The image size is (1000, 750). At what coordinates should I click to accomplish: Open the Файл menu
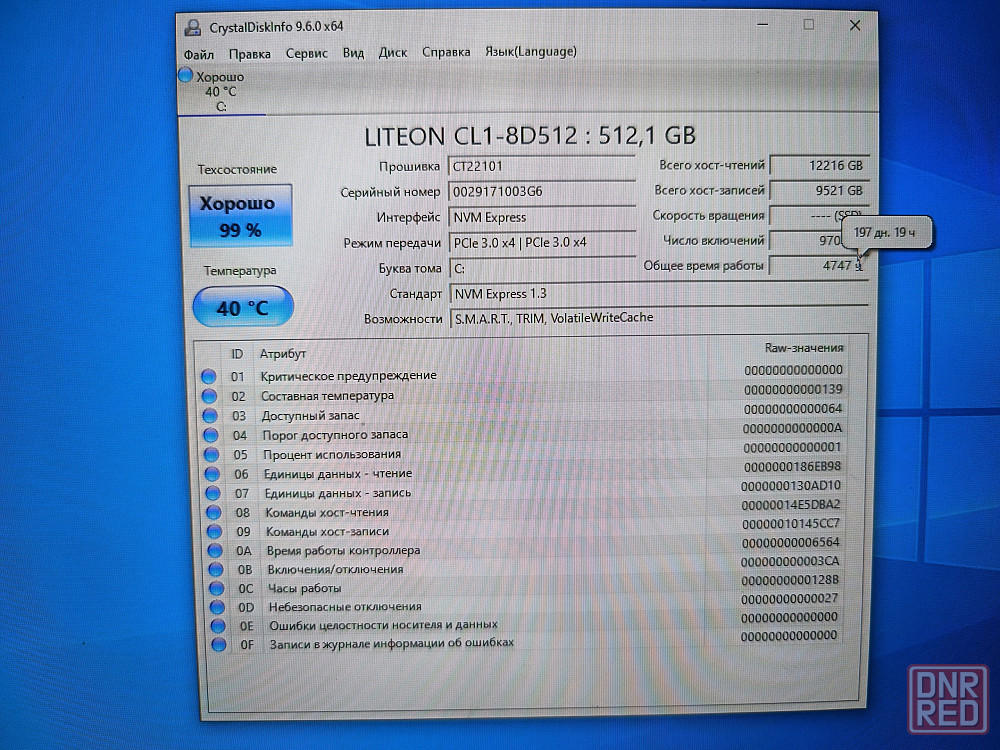(199, 54)
